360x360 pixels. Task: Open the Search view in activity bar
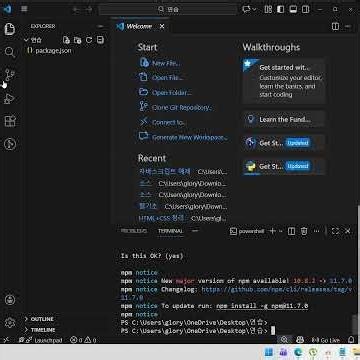(x=10, y=52)
